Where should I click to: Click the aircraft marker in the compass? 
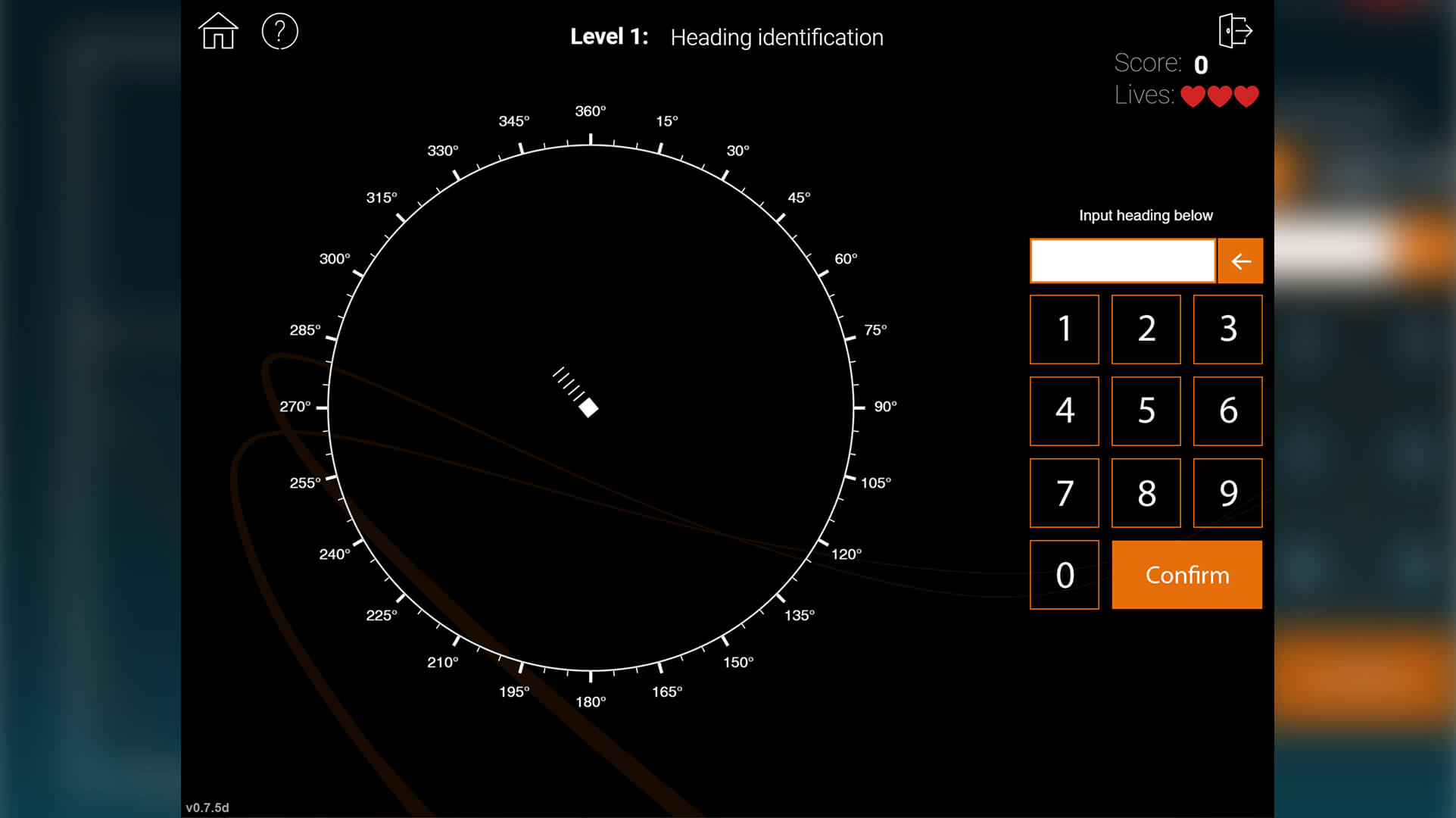pyautogui.click(x=588, y=407)
